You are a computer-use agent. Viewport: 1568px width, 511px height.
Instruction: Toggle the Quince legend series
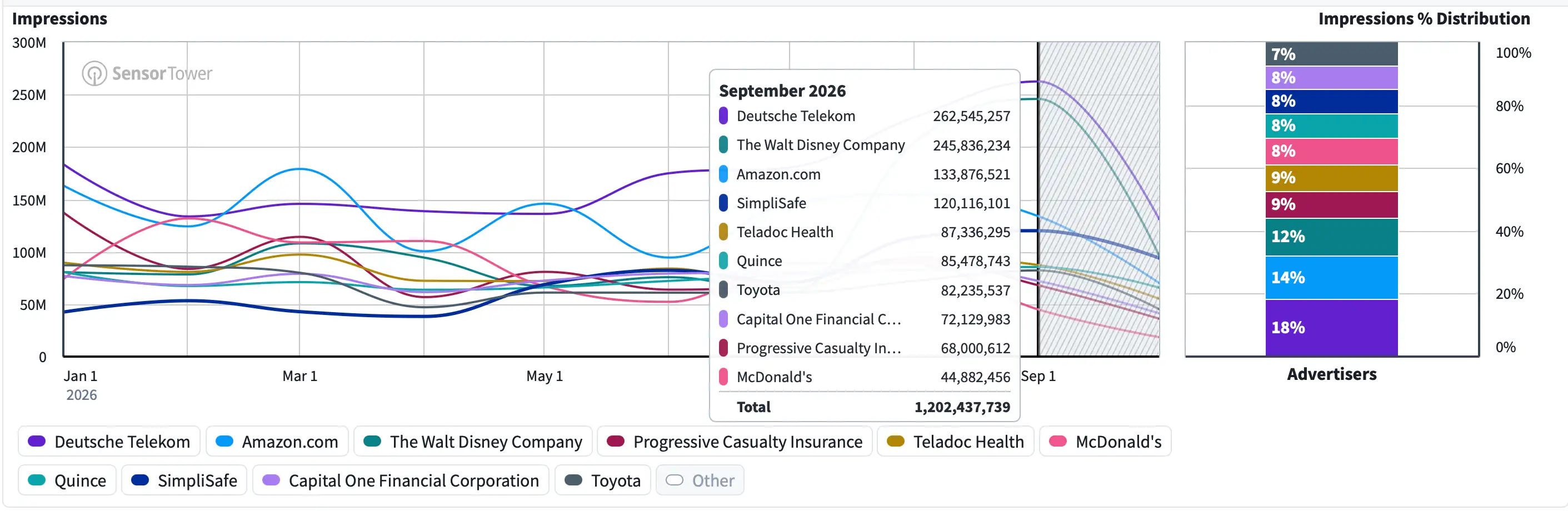point(67,480)
